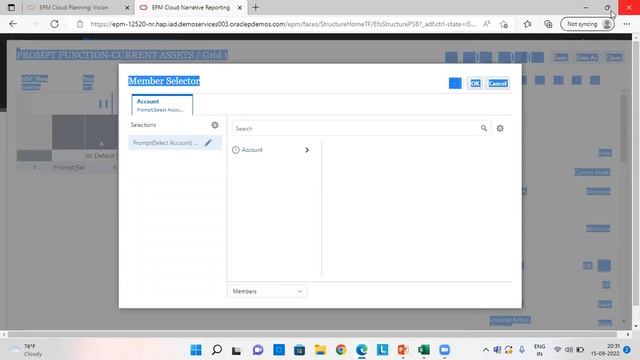Screen dimensions: 640x360
Task: Click the Not syncing profile button
Action: click(587, 24)
